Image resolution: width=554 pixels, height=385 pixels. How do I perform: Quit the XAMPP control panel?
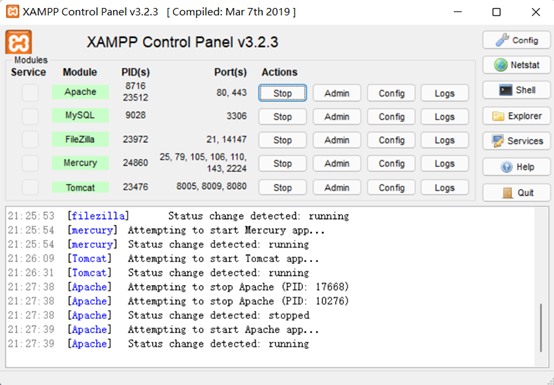pos(516,192)
